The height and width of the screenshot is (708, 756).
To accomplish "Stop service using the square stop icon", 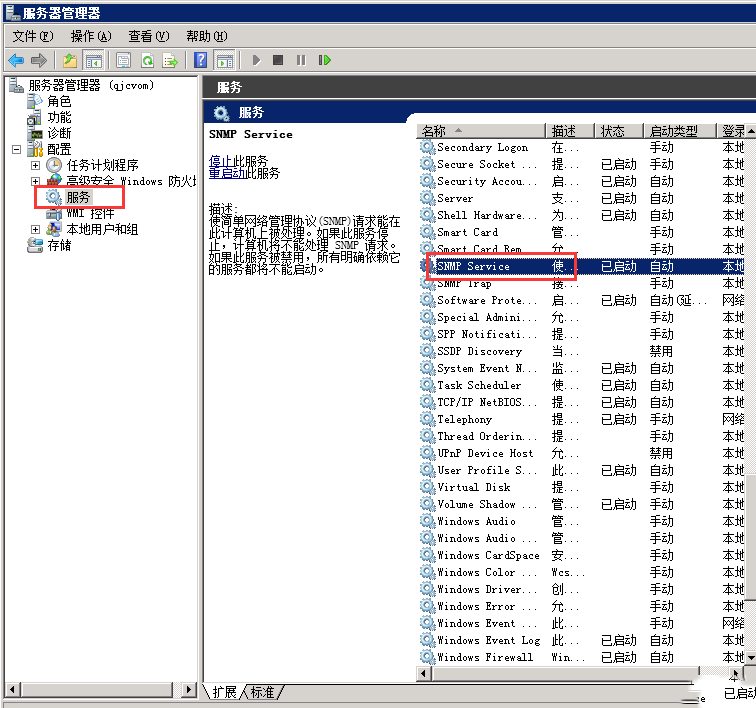I will tap(278, 60).
